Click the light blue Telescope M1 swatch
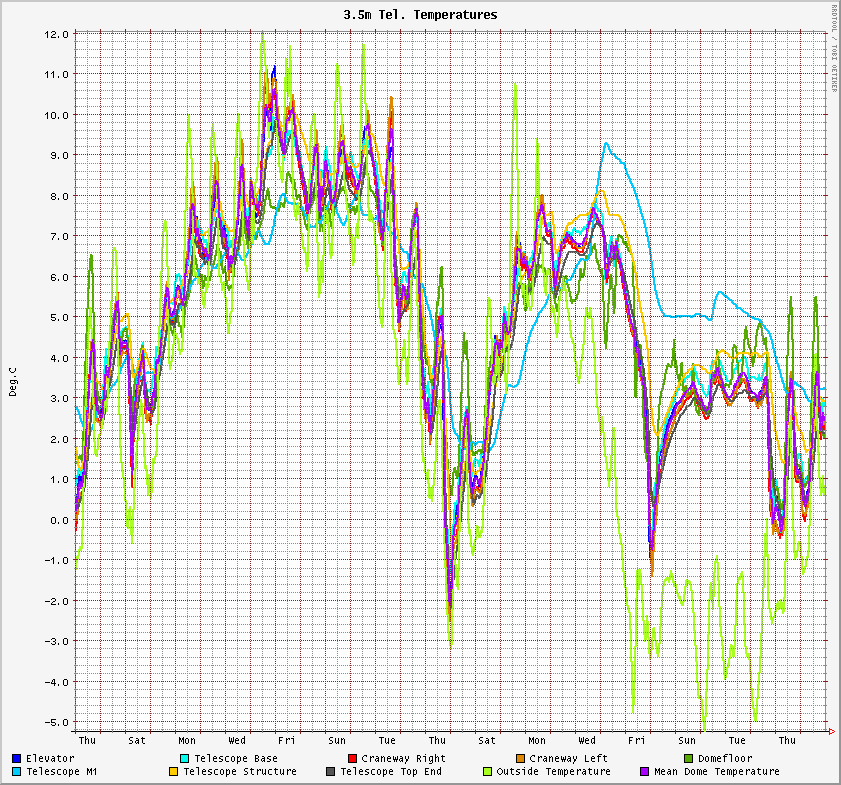The image size is (841, 785). 16,771
